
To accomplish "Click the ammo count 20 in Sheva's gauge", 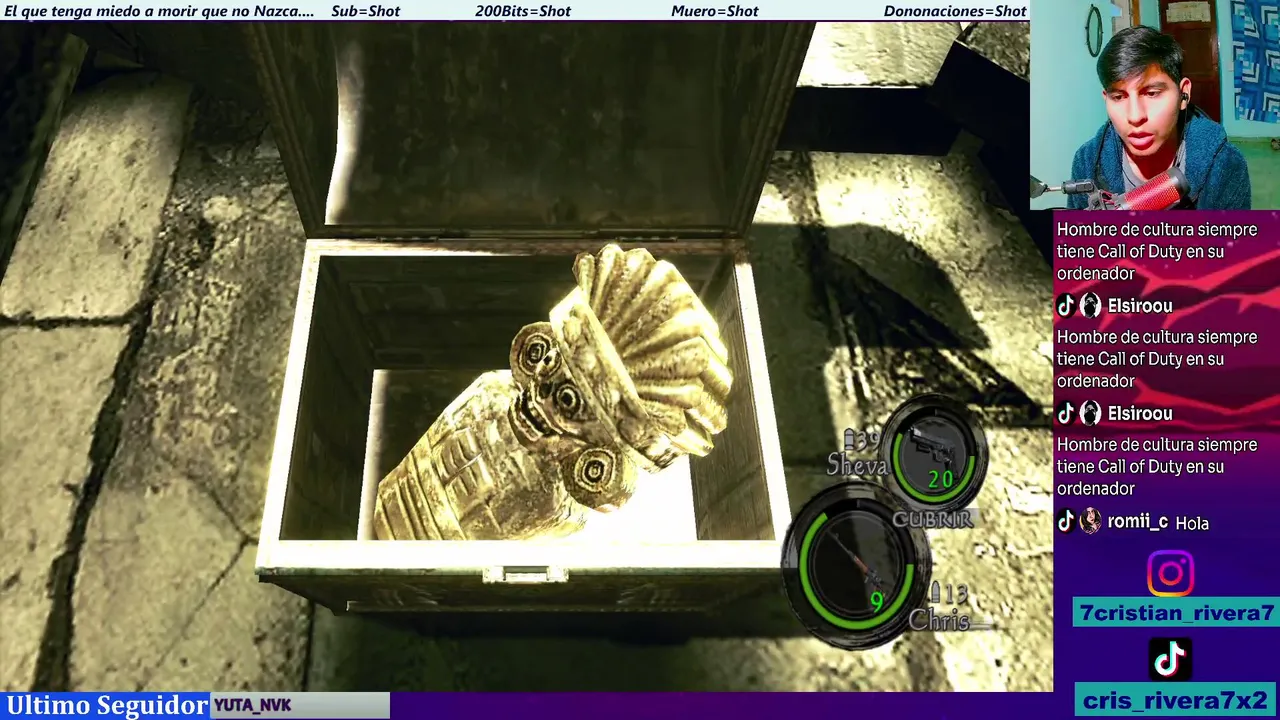I will point(940,480).
